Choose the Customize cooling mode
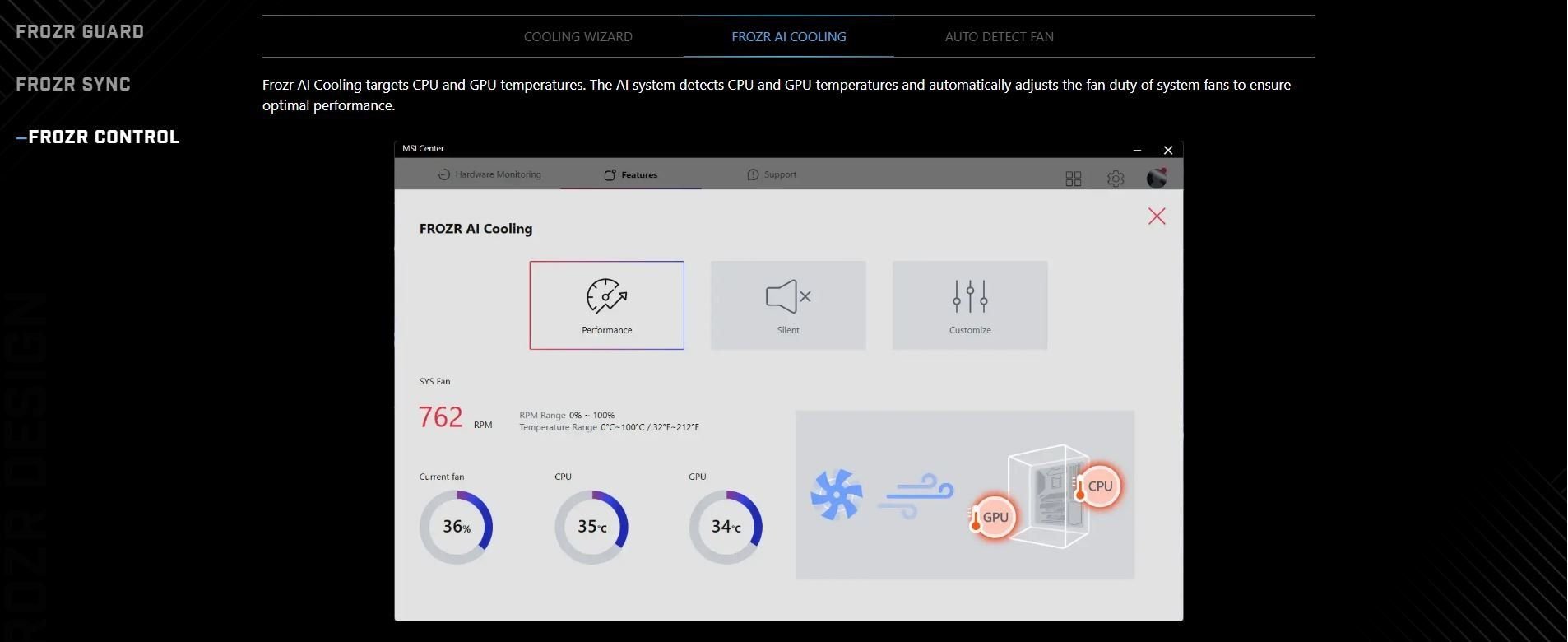The width and height of the screenshot is (1568, 642). coord(970,305)
